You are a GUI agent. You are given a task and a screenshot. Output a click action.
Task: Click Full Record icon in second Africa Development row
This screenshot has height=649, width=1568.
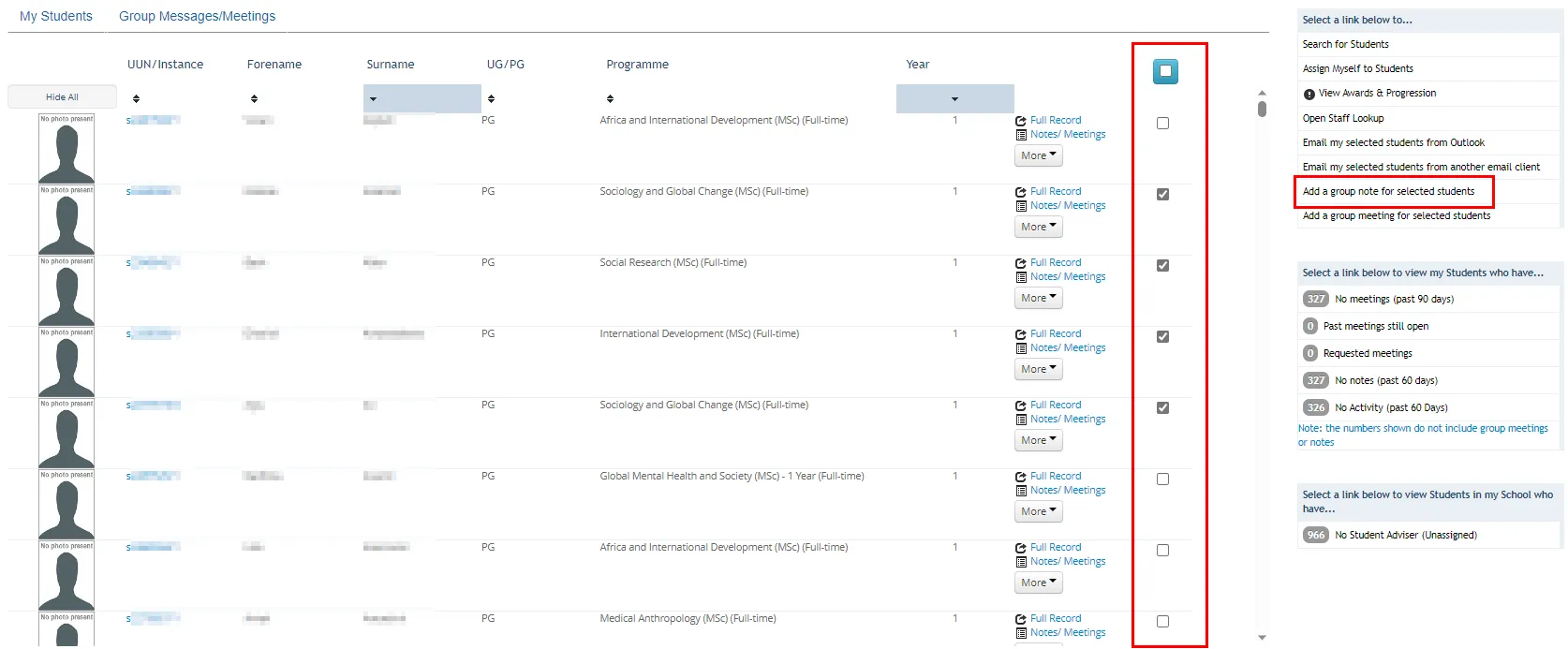tap(1021, 548)
